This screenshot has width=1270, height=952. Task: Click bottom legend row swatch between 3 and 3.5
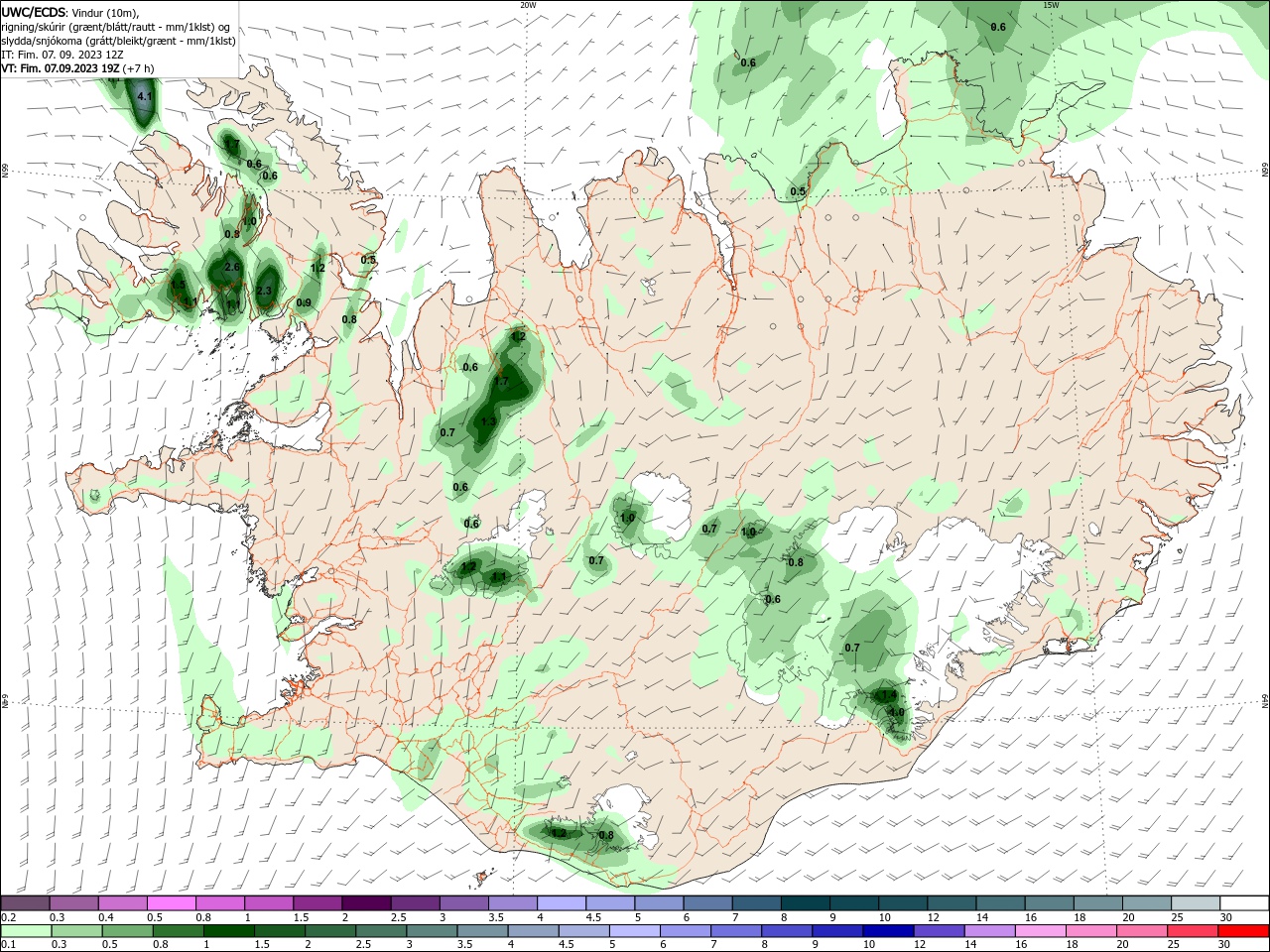pos(432,931)
